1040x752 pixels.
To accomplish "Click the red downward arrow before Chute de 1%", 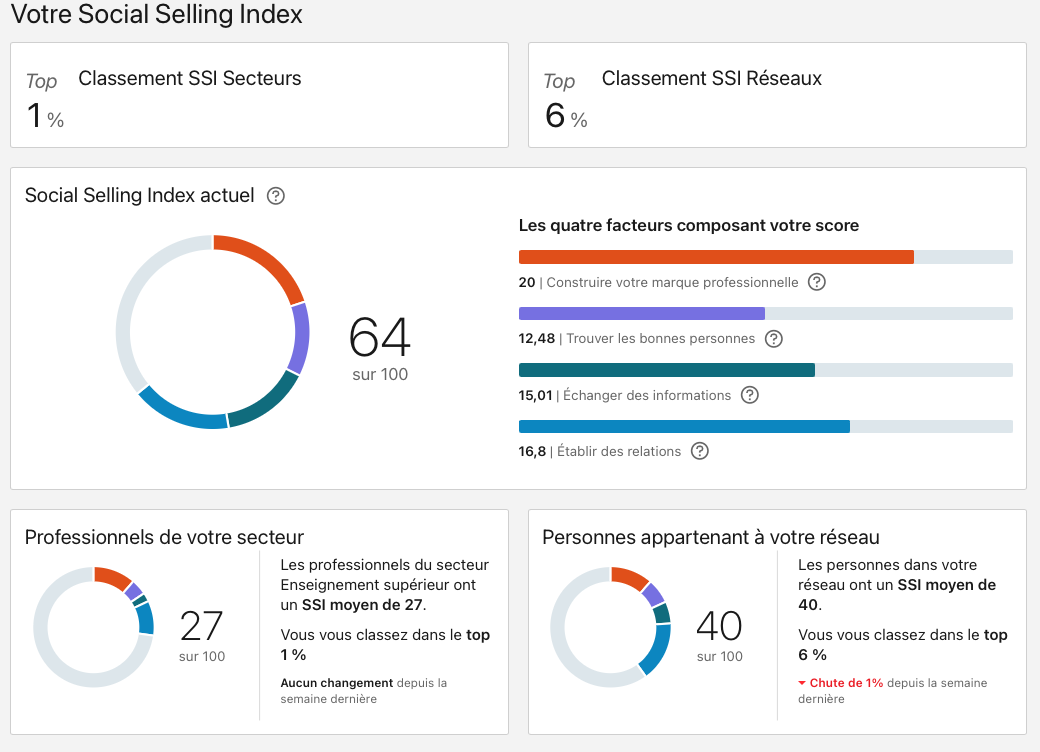I will [802, 683].
